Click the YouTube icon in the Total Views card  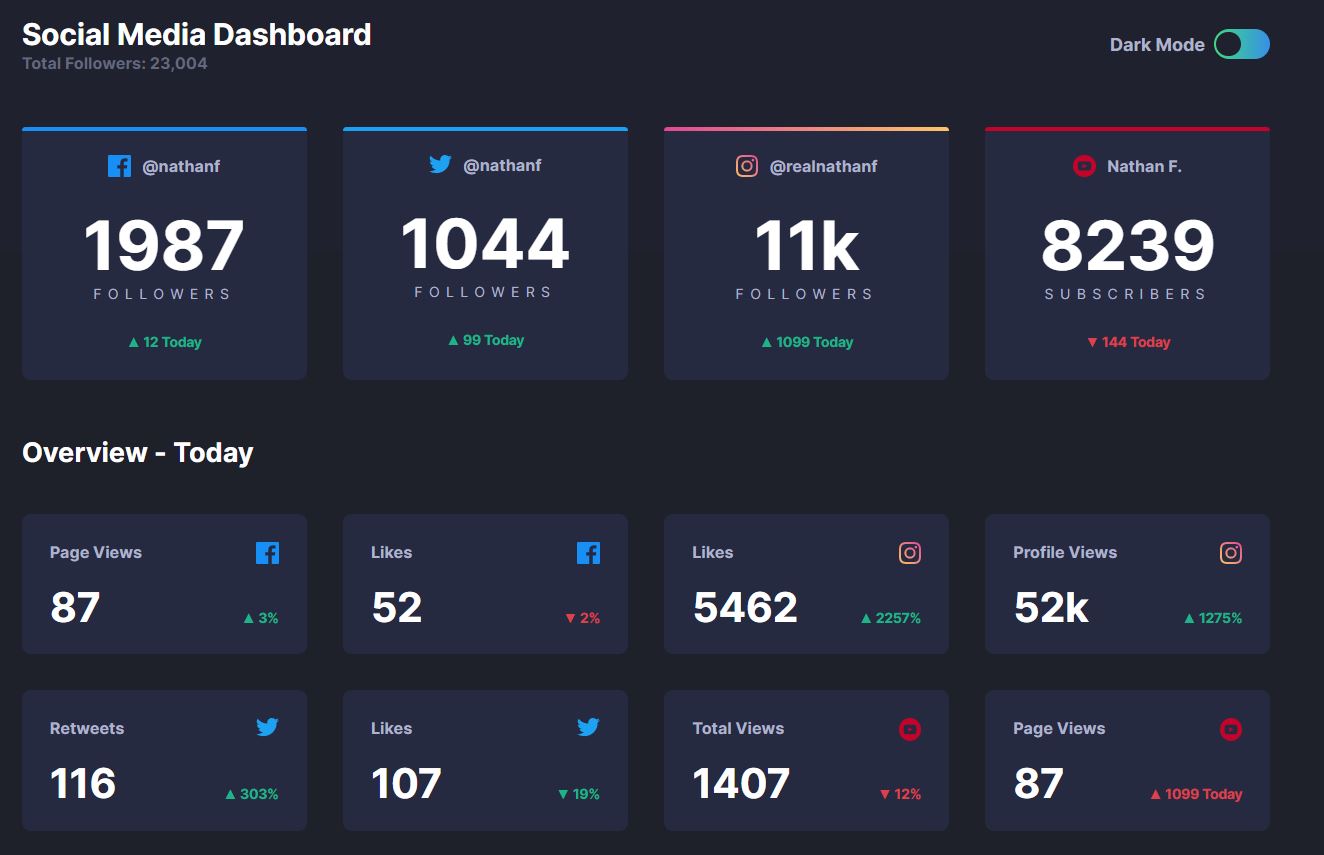(x=909, y=730)
